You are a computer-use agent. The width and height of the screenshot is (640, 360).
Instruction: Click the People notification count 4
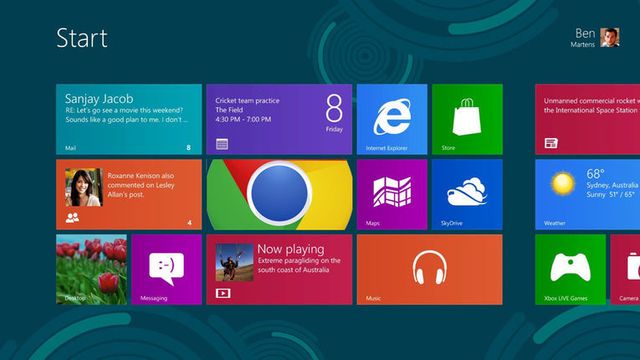[x=189, y=222]
